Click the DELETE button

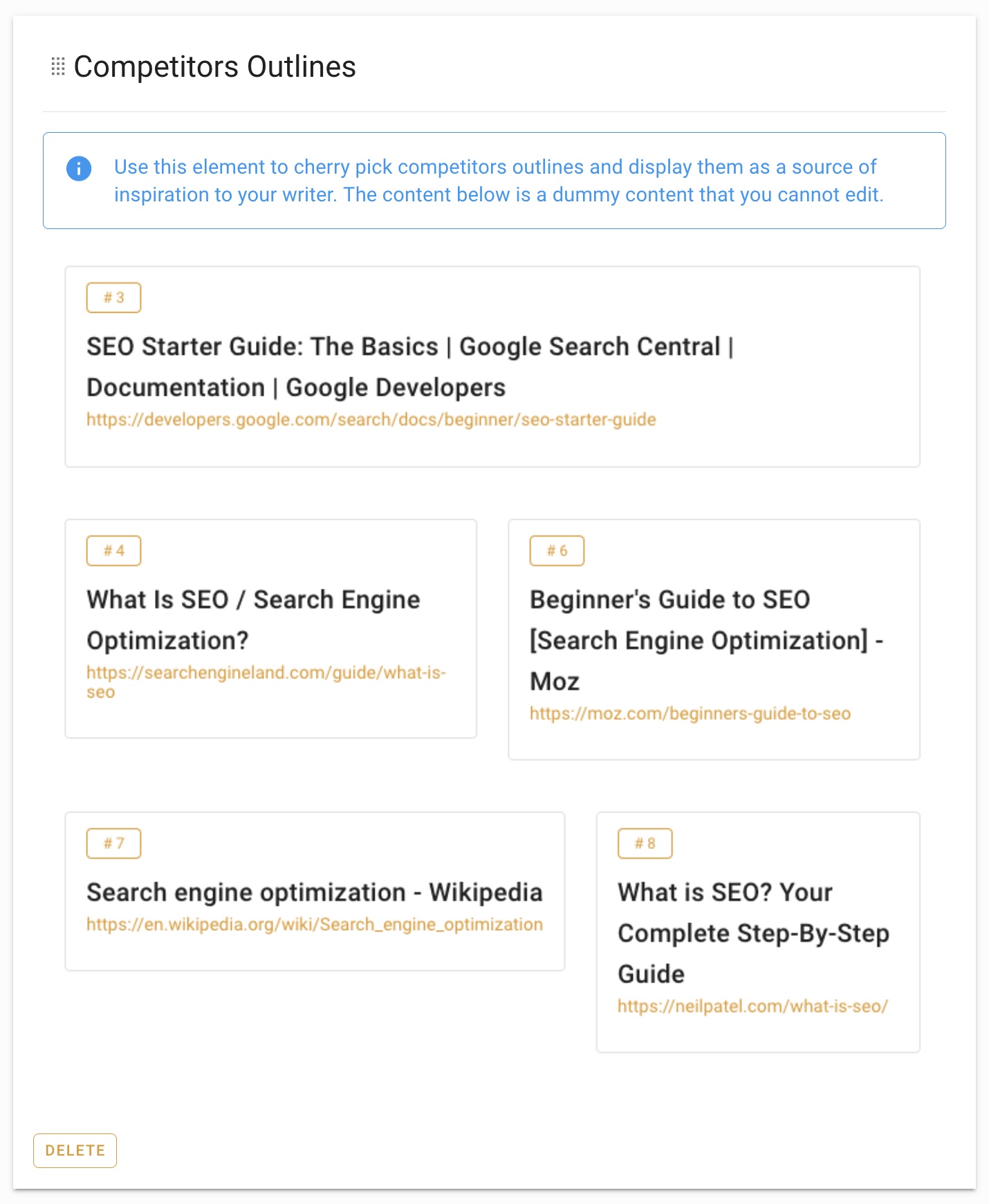pos(75,1151)
